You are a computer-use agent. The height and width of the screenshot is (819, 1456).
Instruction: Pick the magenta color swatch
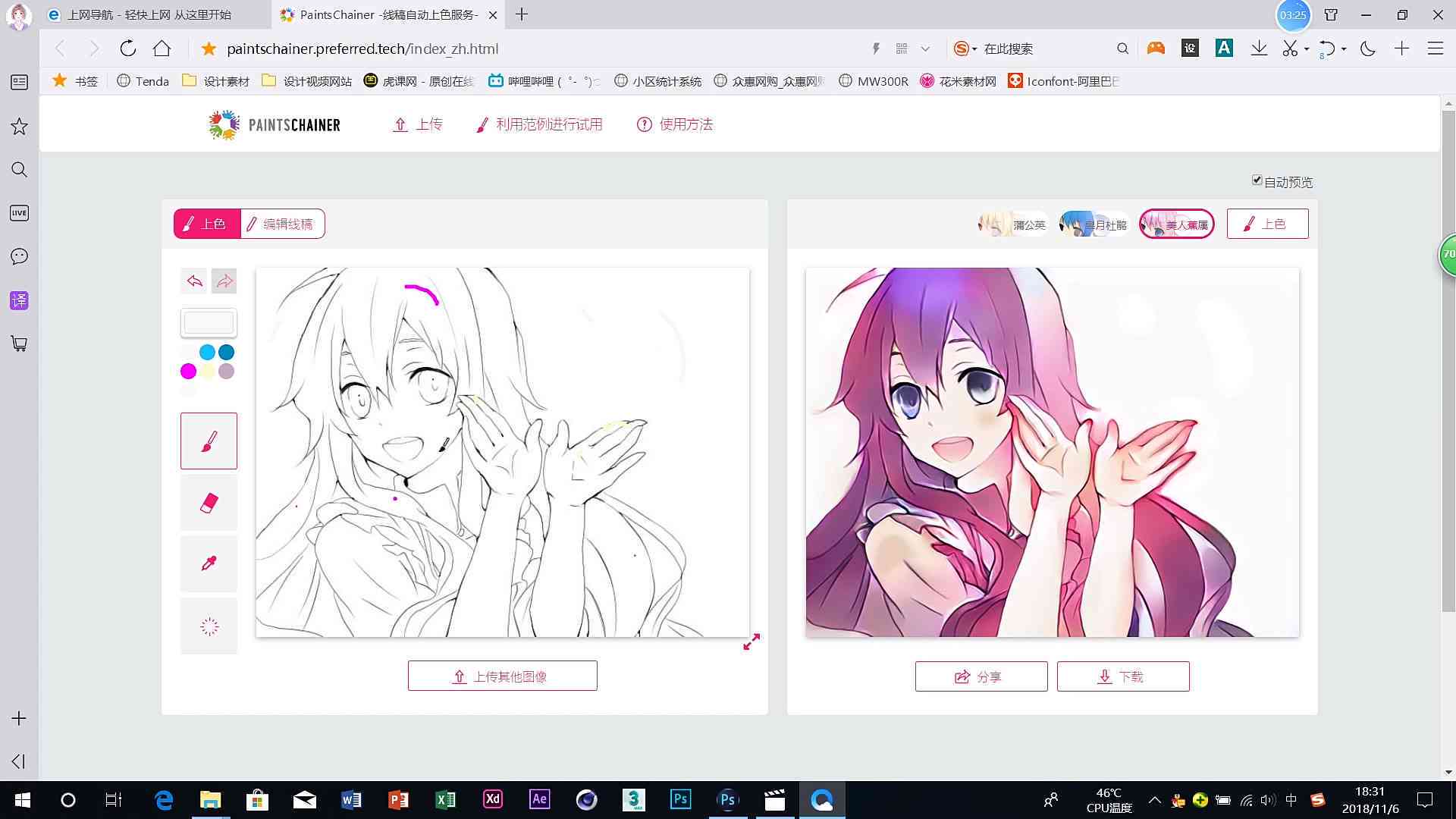tap(188, 371)
